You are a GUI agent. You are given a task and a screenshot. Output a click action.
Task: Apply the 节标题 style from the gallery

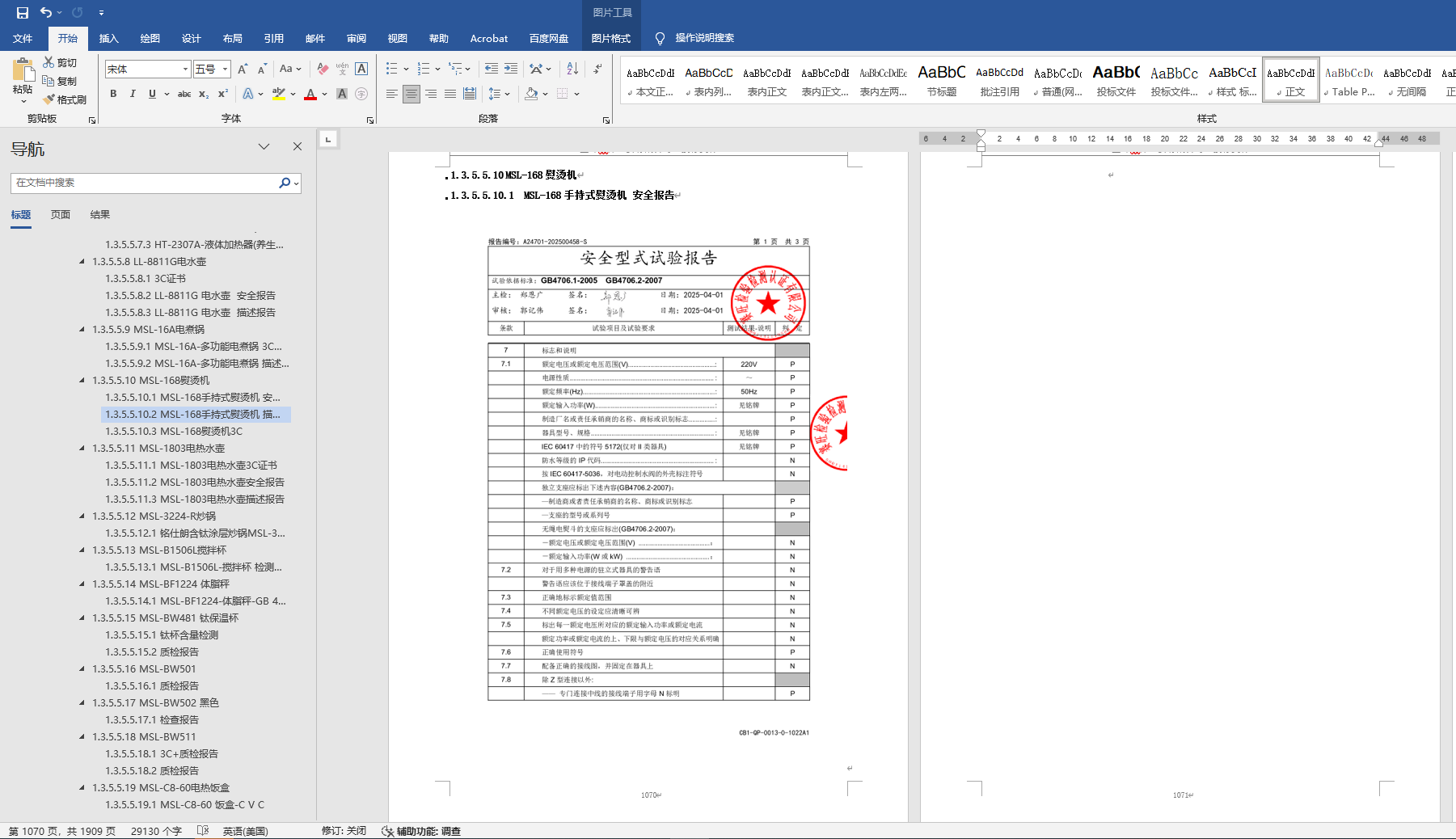click(942, 80)
